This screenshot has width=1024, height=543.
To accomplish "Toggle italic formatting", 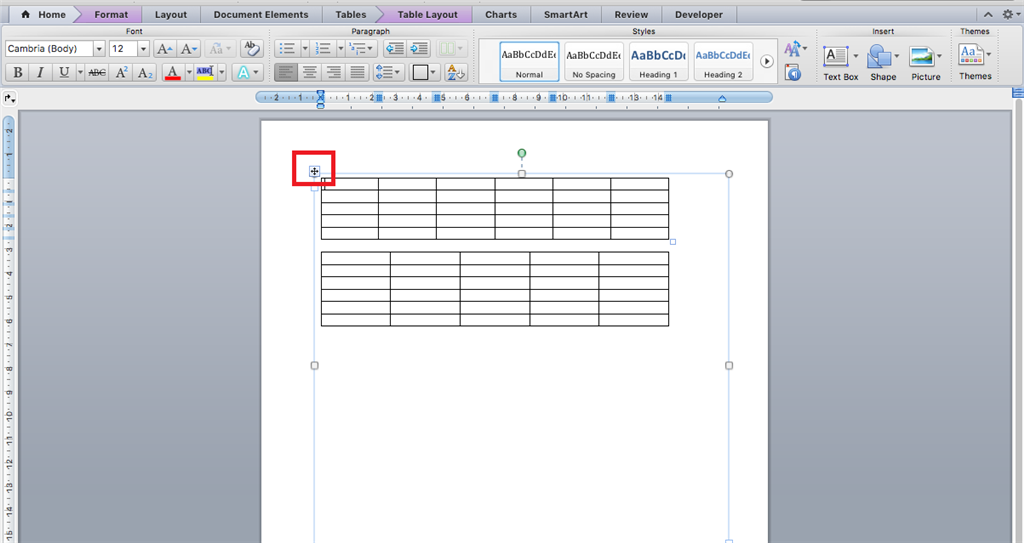I will 40,73.
